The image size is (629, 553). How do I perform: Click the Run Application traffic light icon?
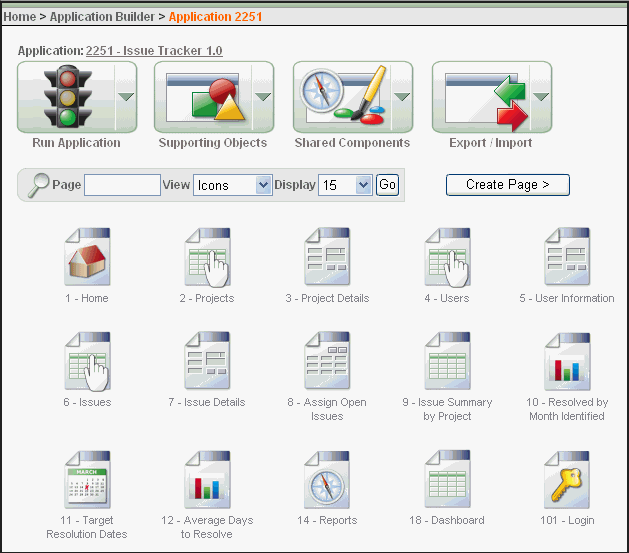point(65,97)
